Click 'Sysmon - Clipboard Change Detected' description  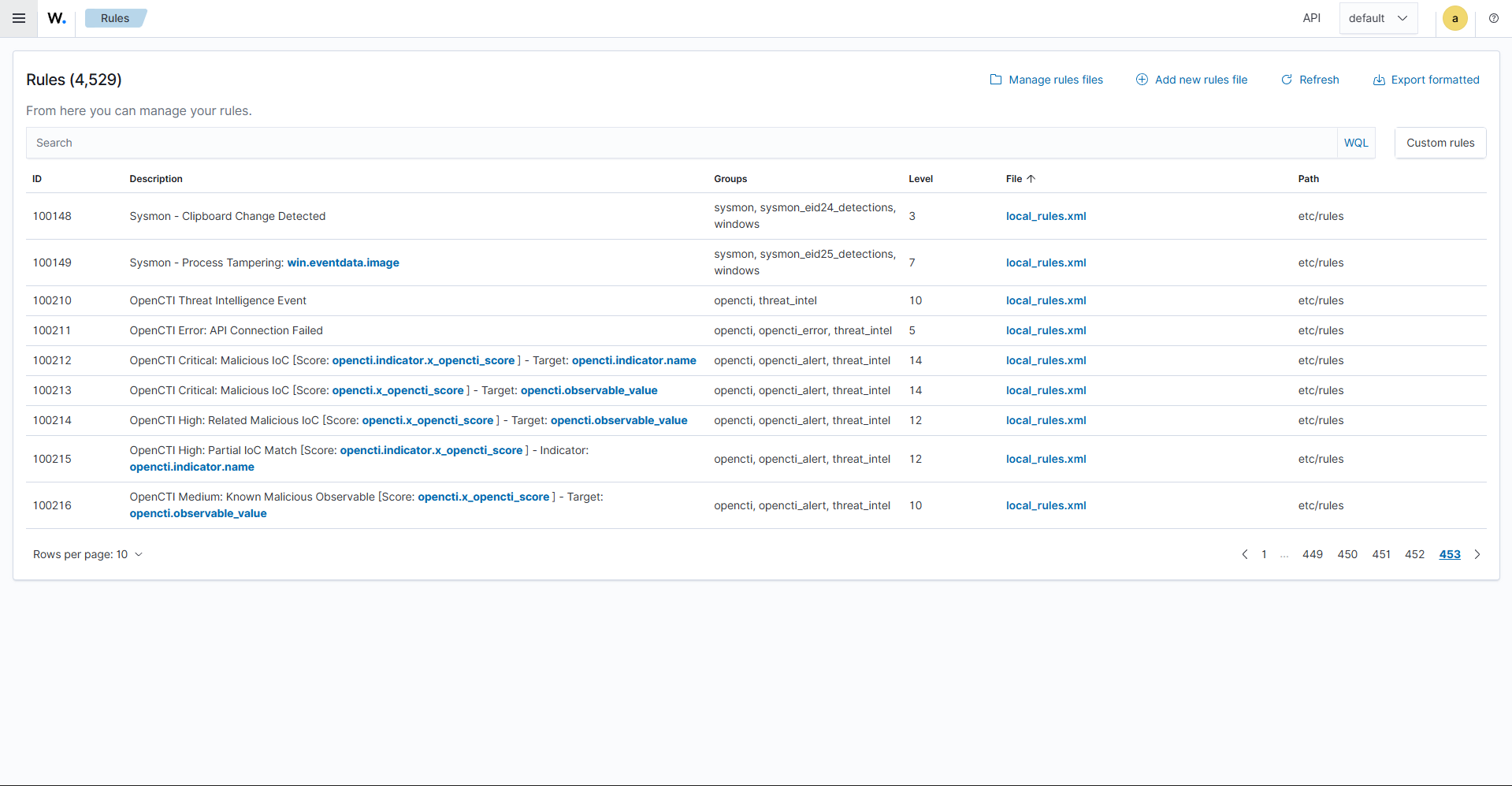[x=227, y=216]
